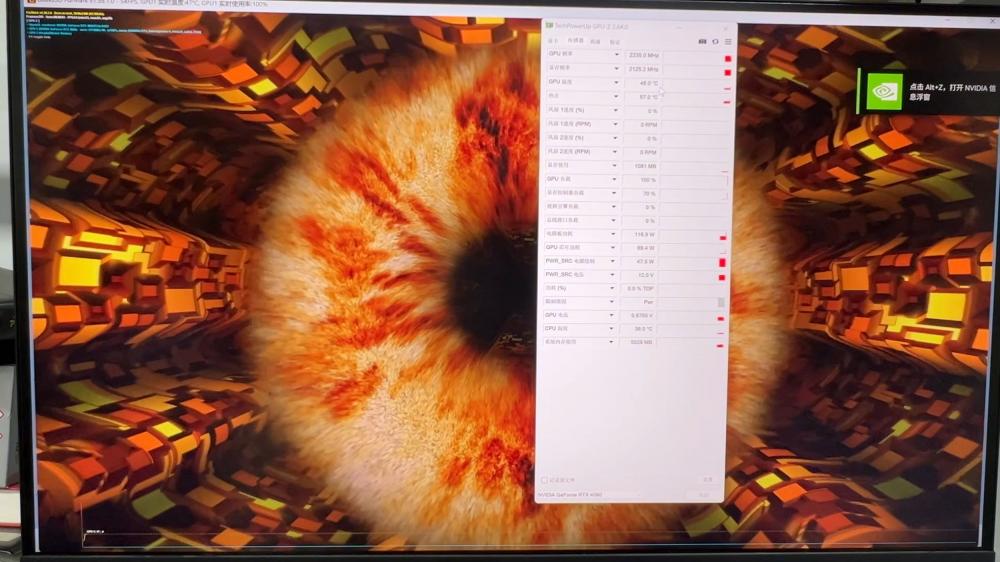This screenshot has width=1000, height=562.
Task: Click the GPU clock 2230 MHz value field
Action: coord(641,56)
